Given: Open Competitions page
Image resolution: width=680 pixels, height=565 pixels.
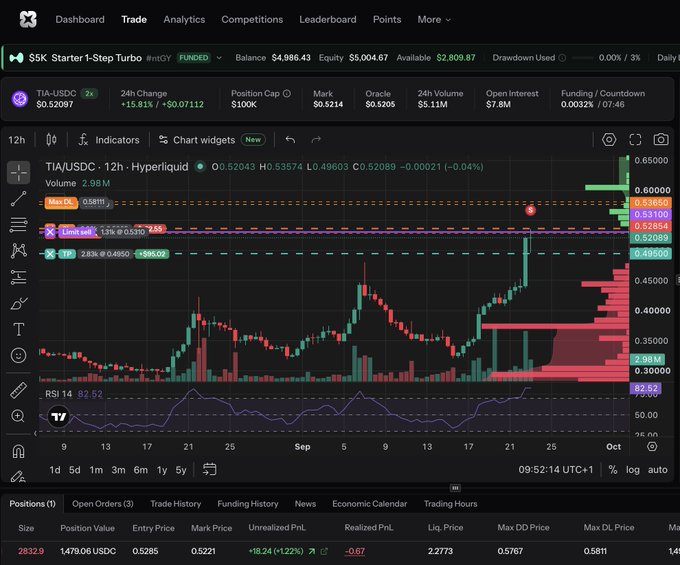Looking at the screenshot, I should point(252,20).
